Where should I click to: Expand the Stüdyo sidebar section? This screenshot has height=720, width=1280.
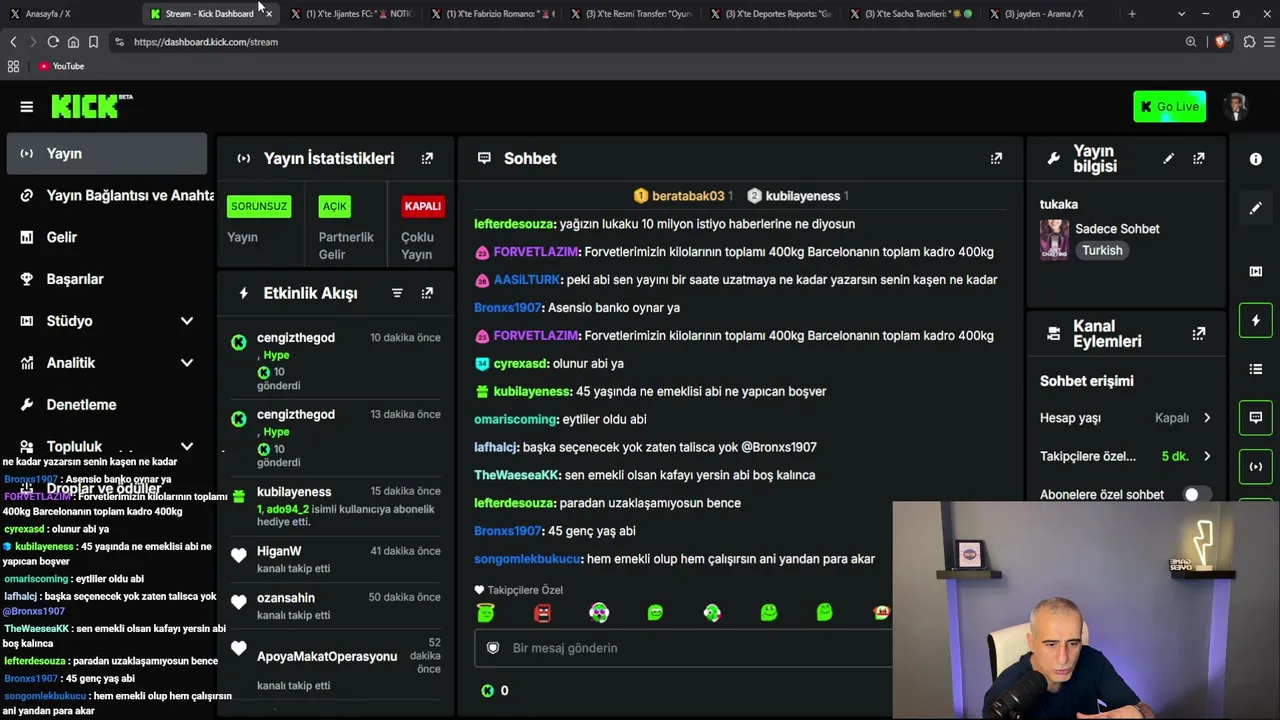pyautogui.click(x=187, y=321)
